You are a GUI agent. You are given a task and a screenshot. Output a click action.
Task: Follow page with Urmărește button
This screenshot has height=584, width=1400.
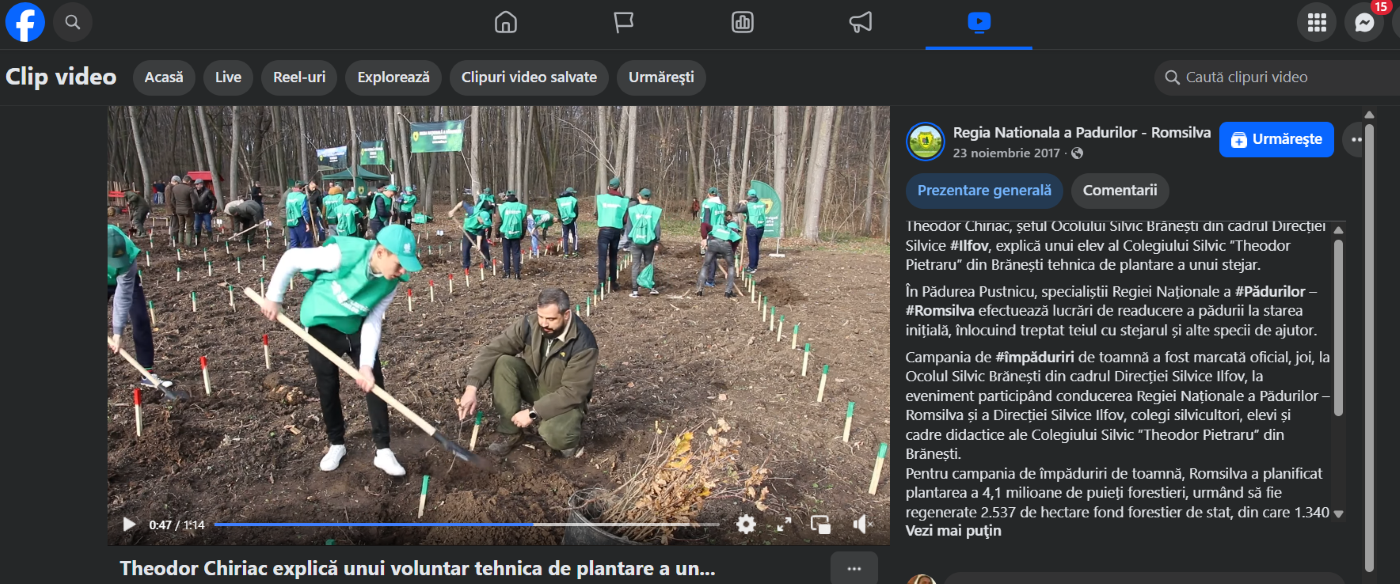(1276, 140)
